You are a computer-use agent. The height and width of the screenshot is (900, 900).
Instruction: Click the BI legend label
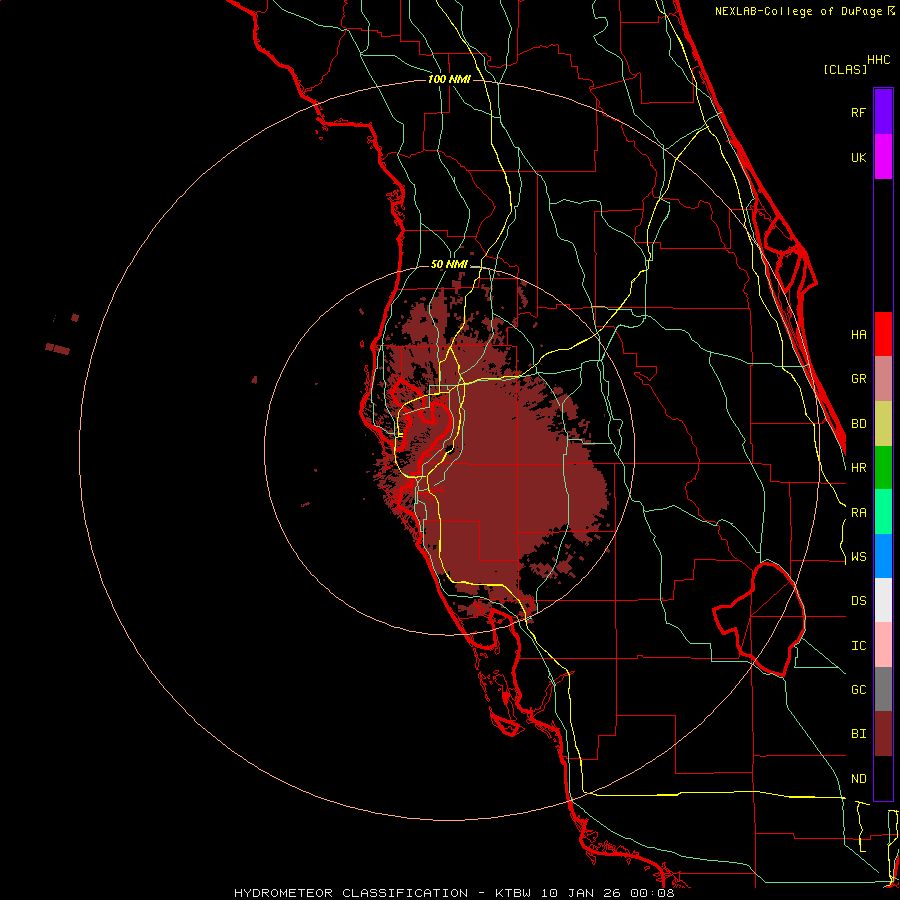point(858,734)
